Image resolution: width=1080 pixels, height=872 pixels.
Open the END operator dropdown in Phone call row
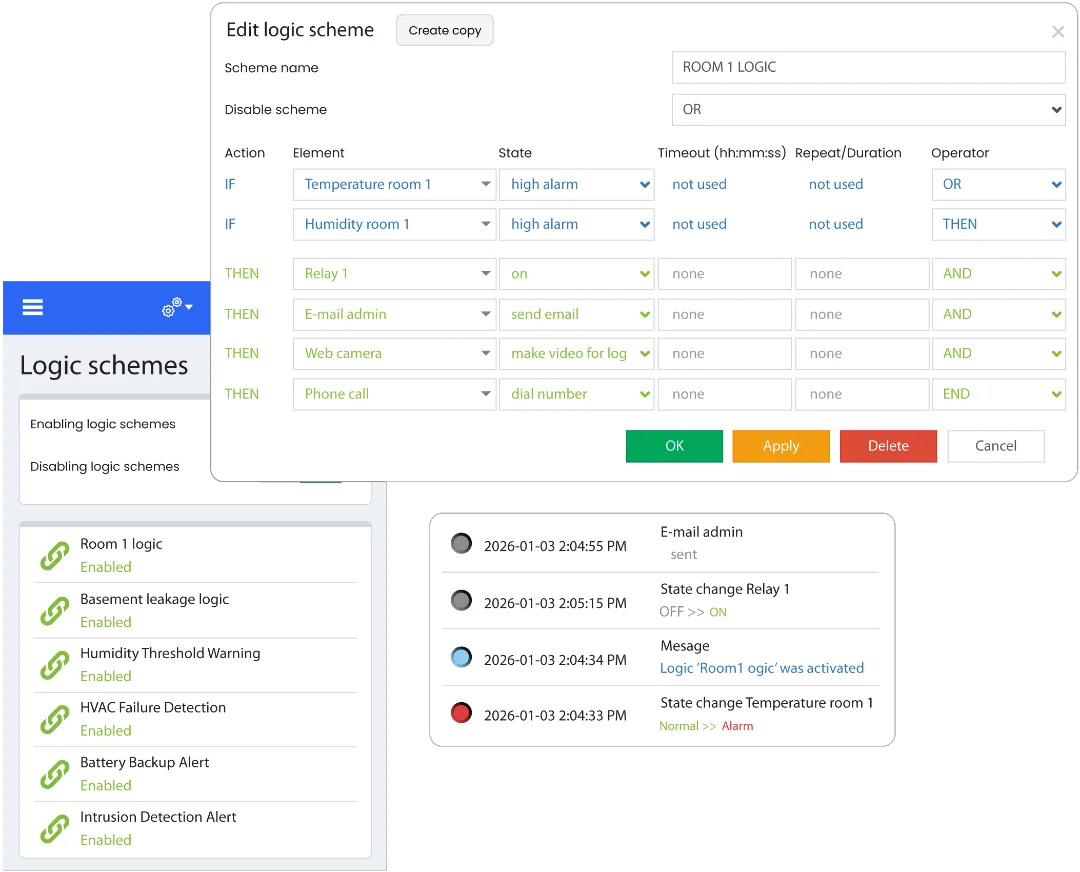[x=999, y=395]
